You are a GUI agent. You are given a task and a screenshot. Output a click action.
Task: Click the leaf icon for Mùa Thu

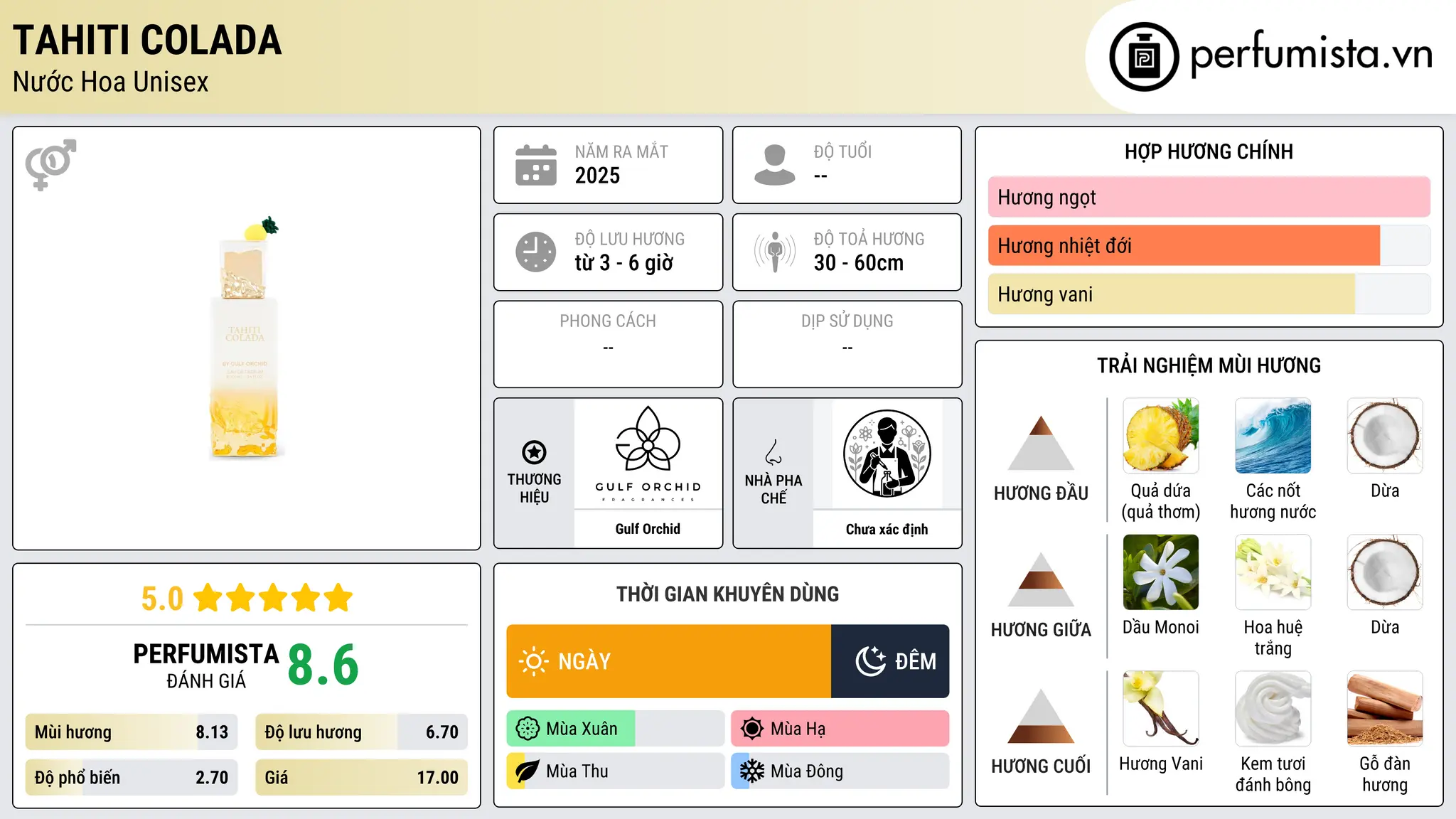(x=528, y=771)
